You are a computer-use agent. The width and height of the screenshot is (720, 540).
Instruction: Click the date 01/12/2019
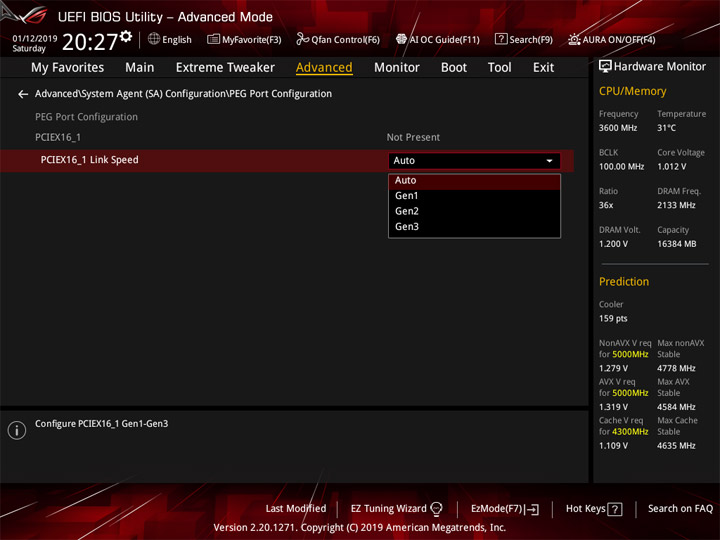pos(35,39)
